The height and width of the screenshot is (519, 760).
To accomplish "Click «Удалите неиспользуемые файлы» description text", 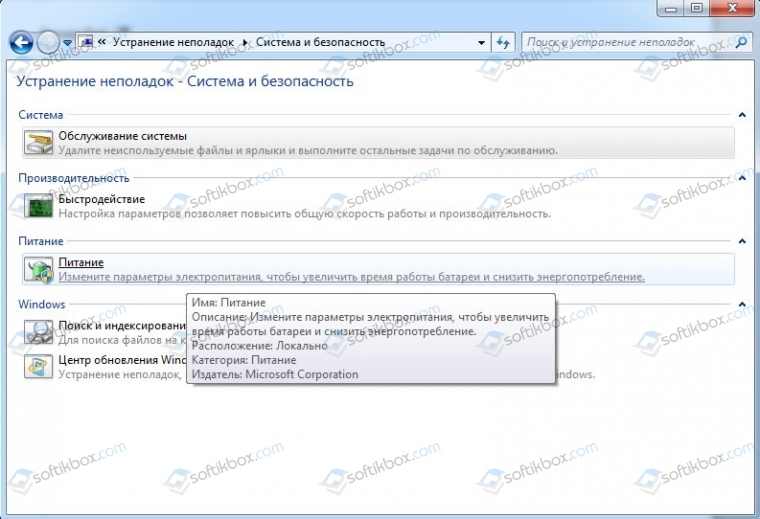I will (x=308, y=151).
